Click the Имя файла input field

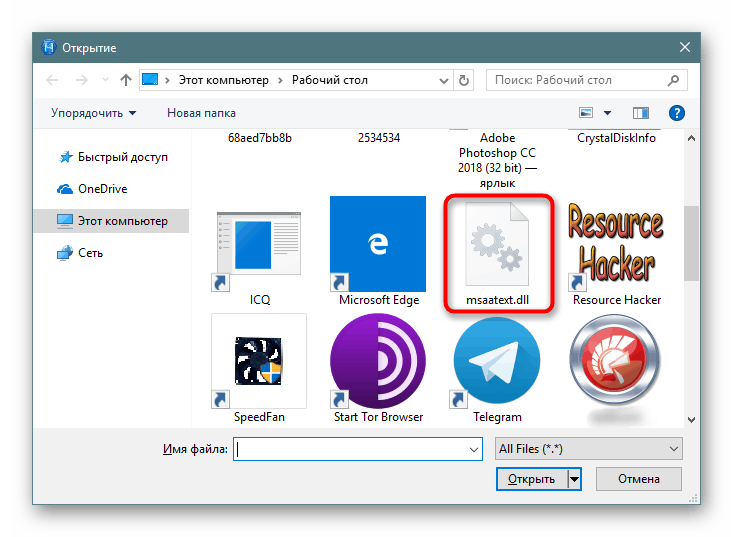[358, 449]
